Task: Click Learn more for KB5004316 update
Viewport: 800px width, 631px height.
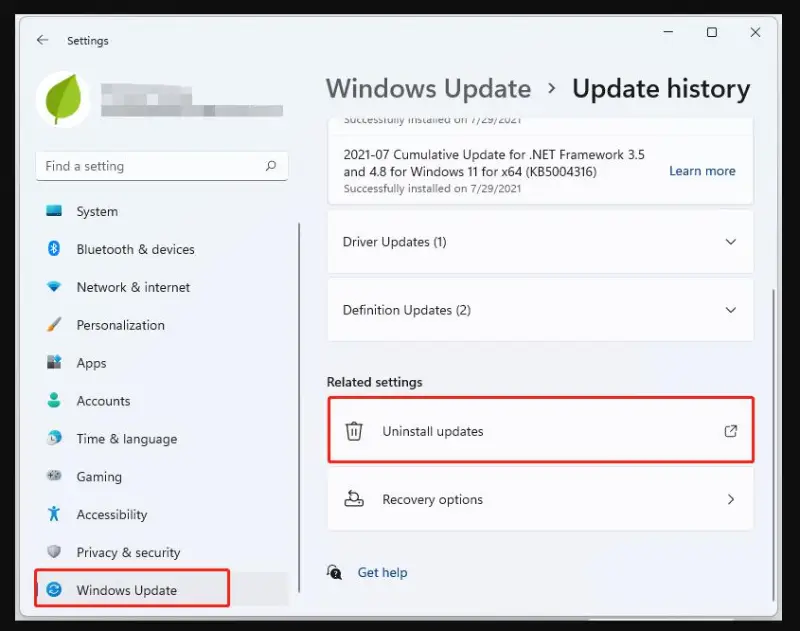Action: [x=702, y=171]
